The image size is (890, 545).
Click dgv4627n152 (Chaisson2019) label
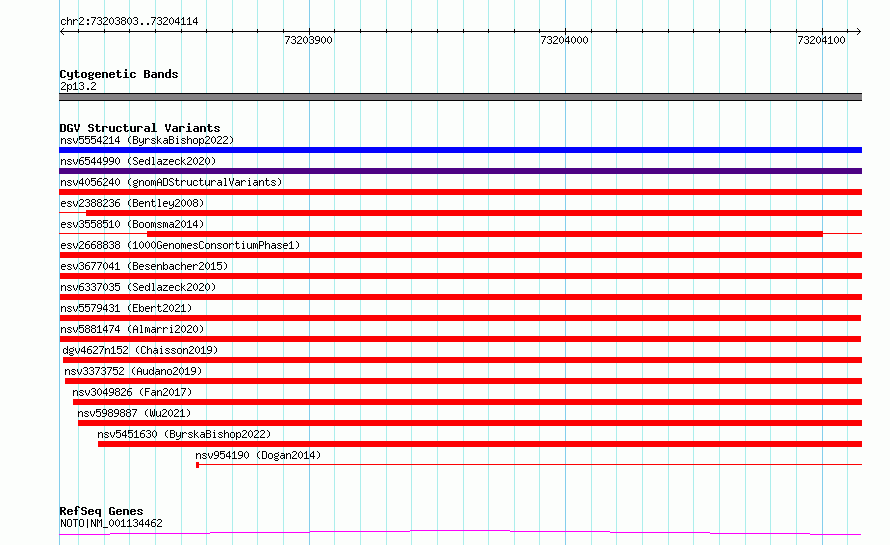click(140, 350)
